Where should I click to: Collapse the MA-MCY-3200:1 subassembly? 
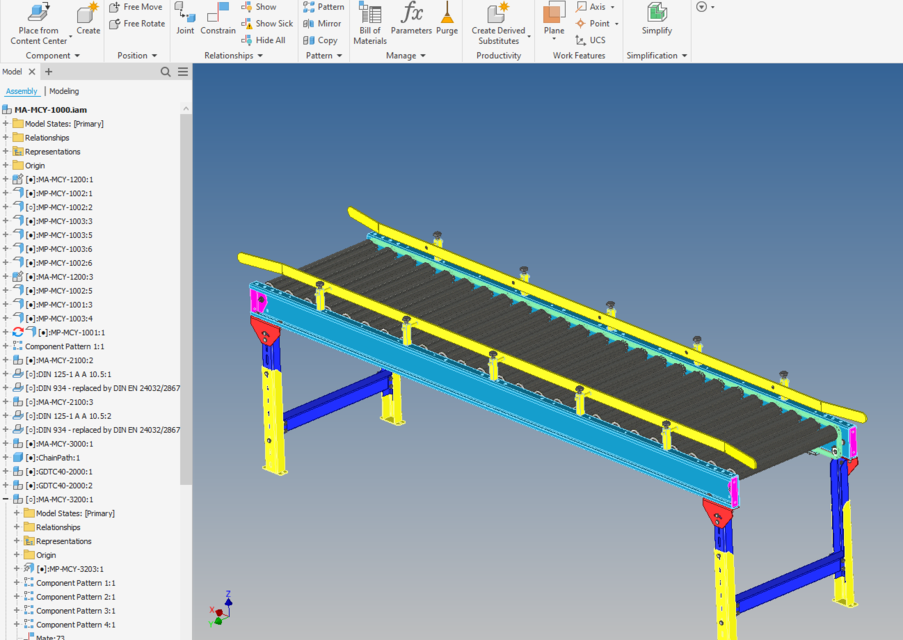[x=8, y=498]
